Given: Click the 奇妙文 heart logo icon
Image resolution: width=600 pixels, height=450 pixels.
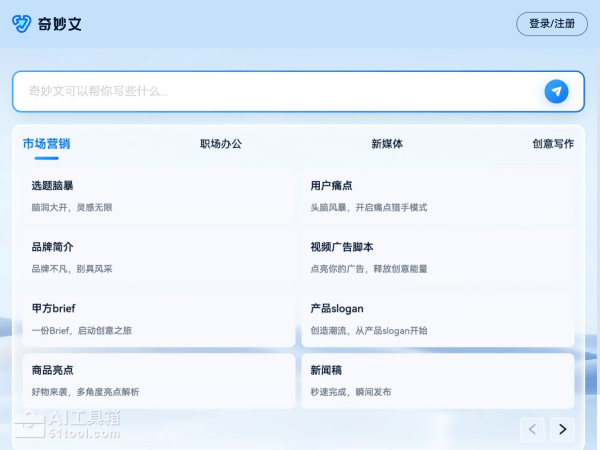Looking at the screenshot, I should pos(22,23).
